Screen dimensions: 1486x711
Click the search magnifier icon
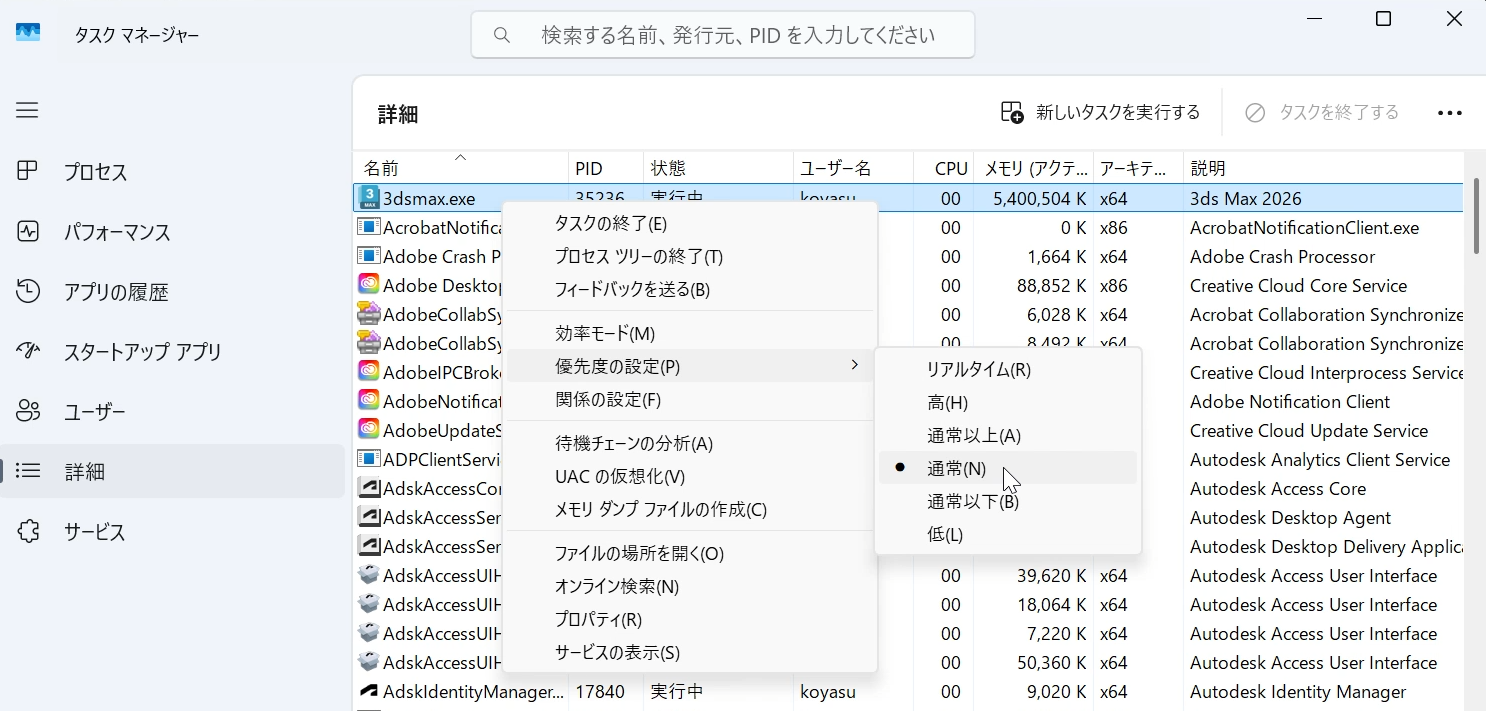(502, 36)
